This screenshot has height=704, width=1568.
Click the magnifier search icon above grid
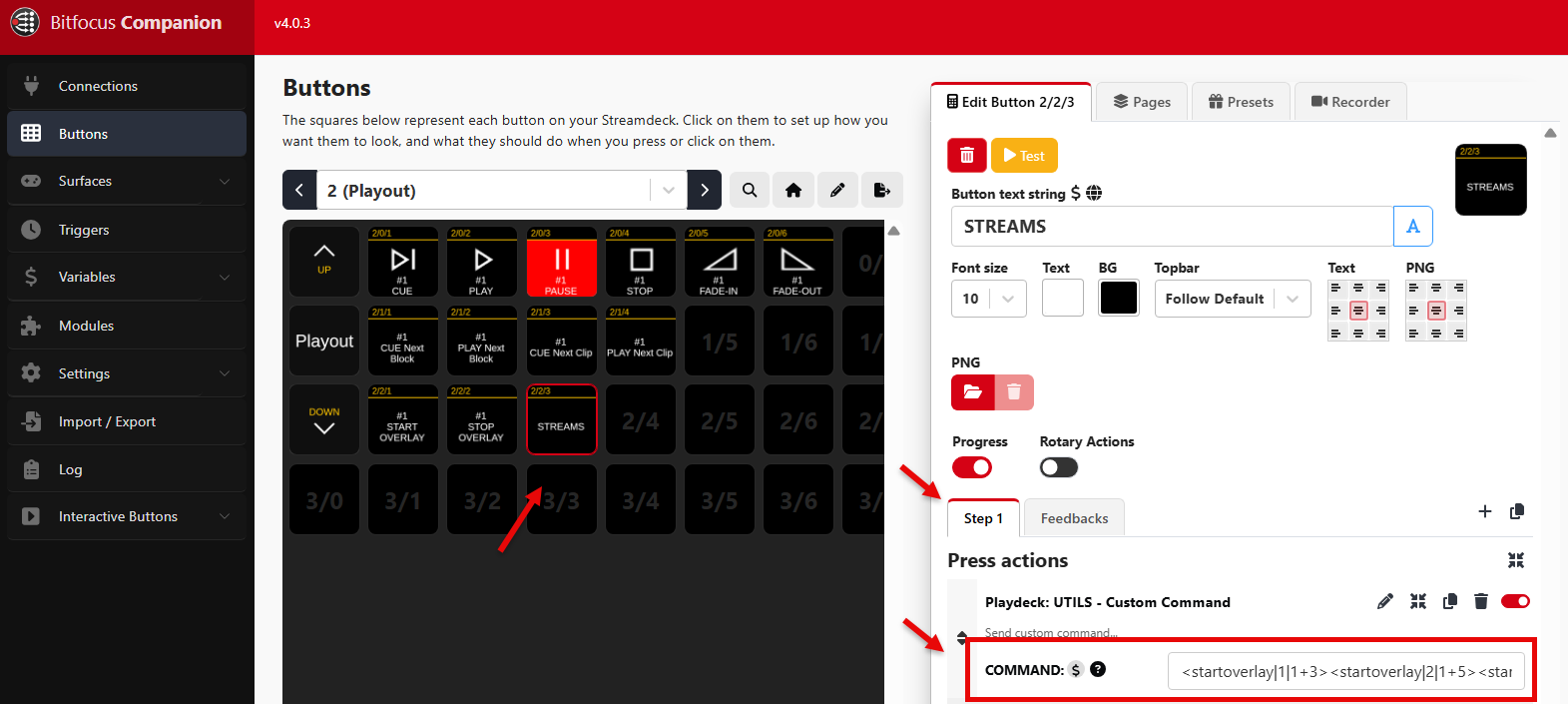click(750, 190)
